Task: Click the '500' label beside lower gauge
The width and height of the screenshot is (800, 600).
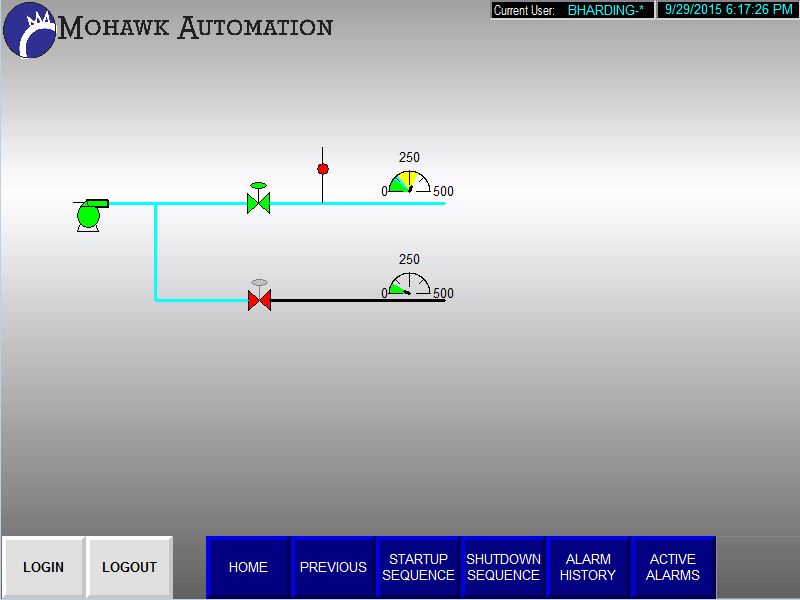Action: click(x=443, y=293)
